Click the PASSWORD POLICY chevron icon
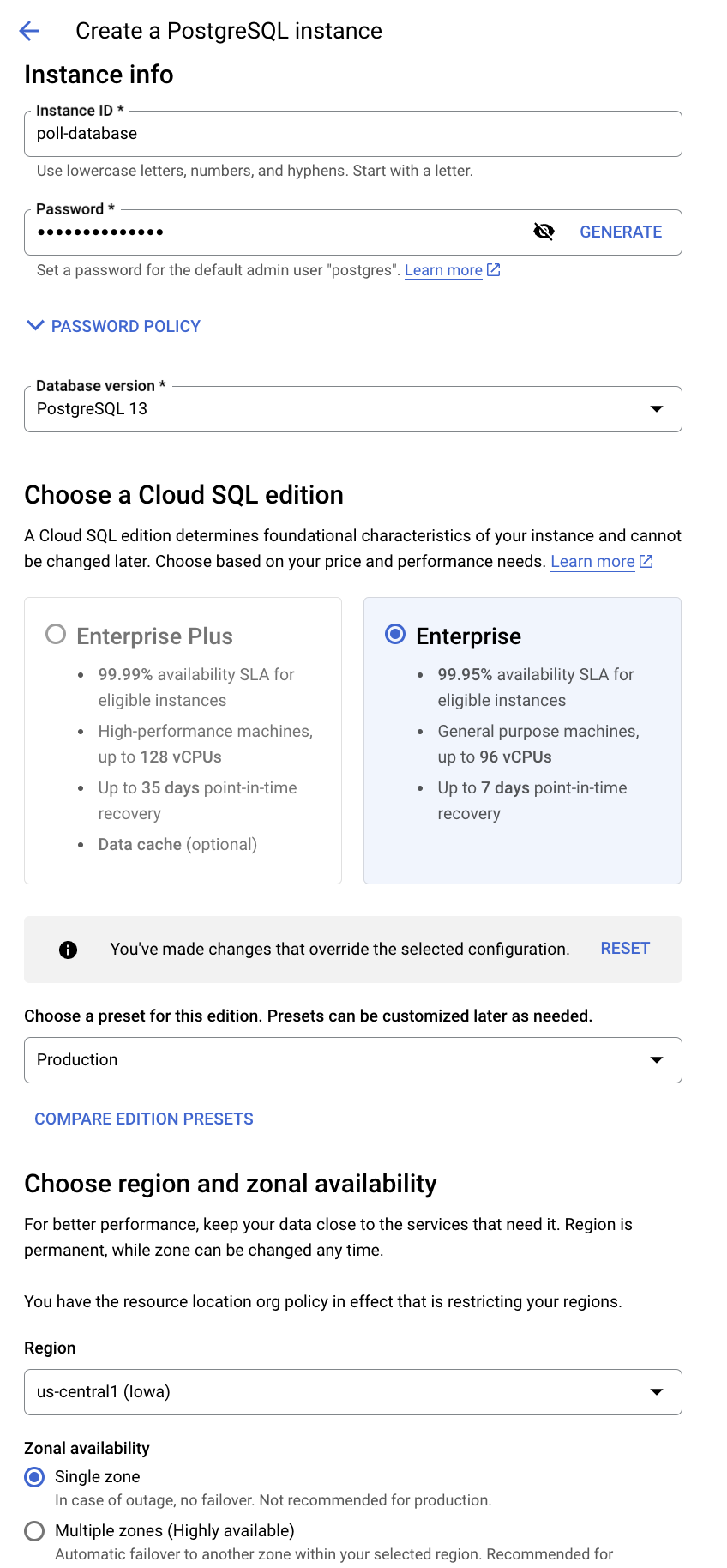 (35, 325)
